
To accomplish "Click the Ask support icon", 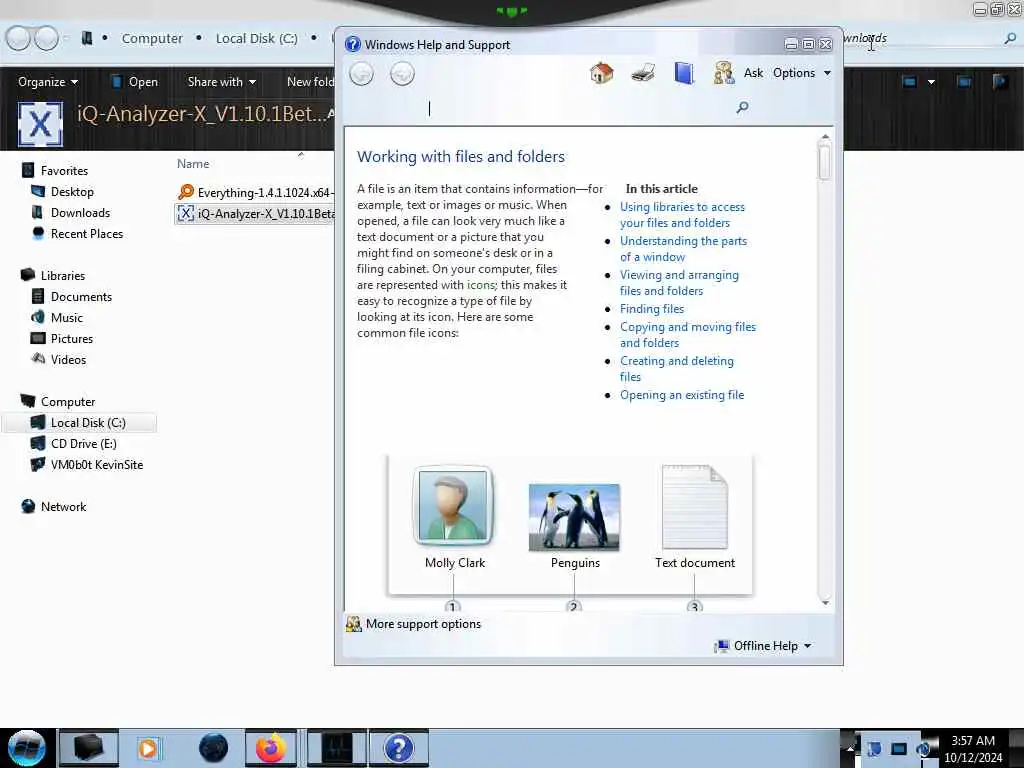I will pos(724,72).
